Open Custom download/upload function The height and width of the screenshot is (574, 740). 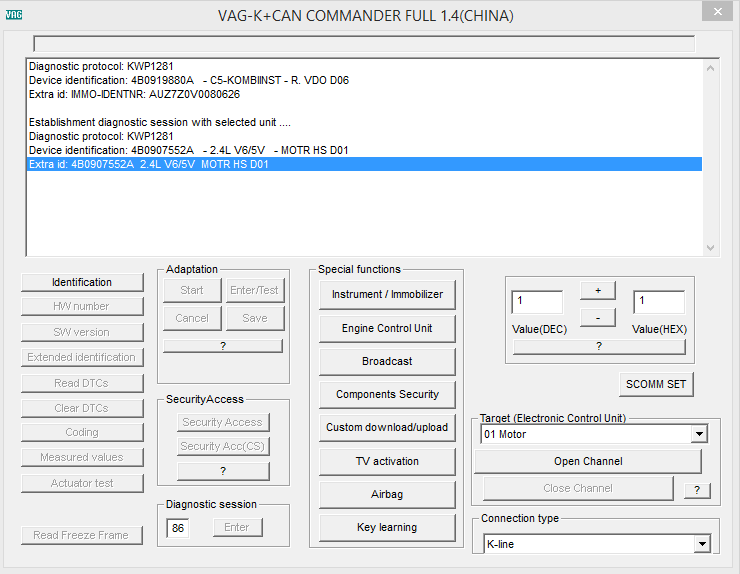(x=387, y=428)
